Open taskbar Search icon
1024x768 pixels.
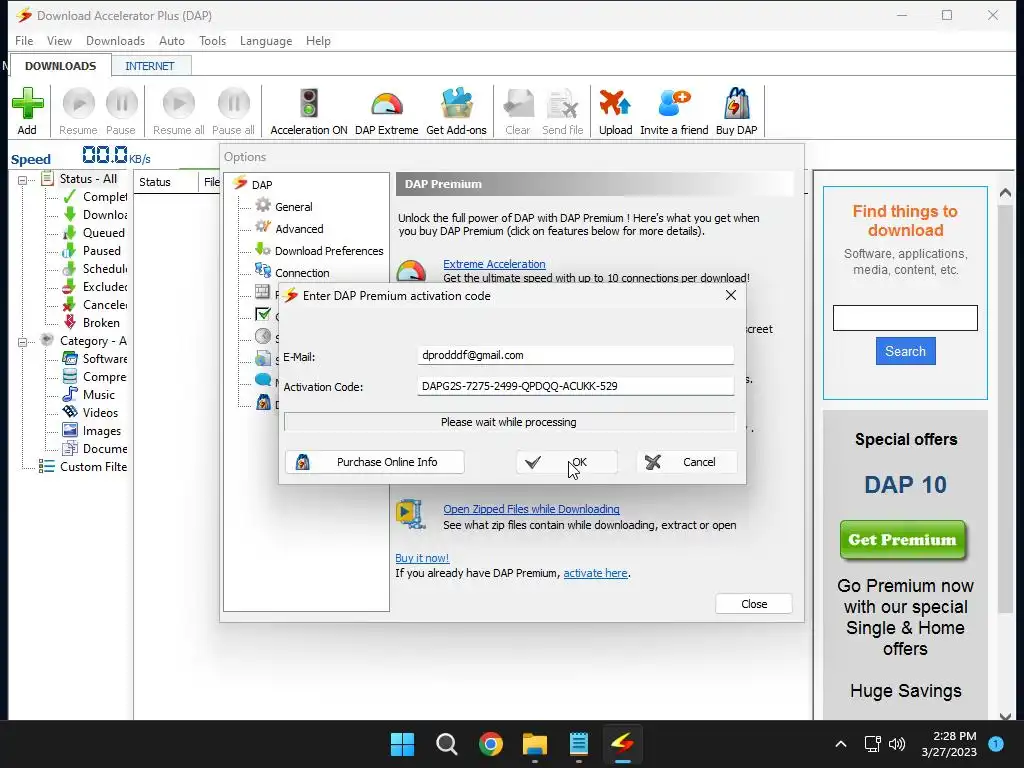[447, 744]
